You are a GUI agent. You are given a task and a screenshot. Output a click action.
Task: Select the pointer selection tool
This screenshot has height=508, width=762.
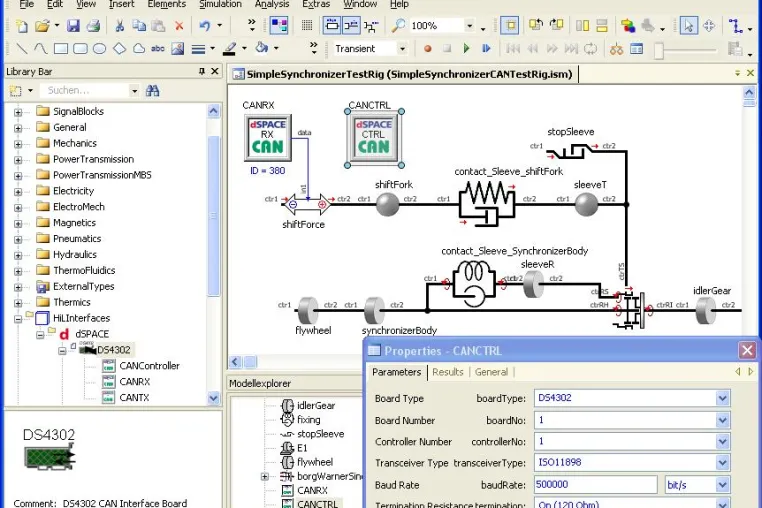pyautogui.click(x=688, y=25)
